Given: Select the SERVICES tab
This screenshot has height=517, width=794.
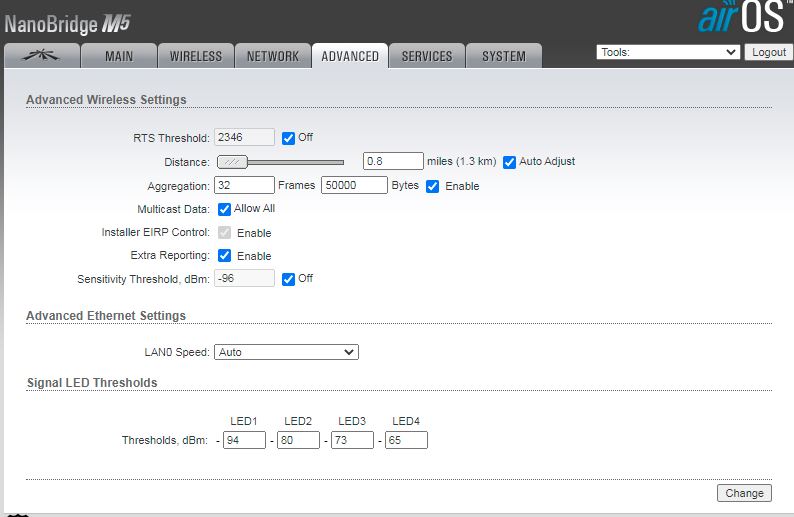Looking at the screenshot, I should [427, 56].
